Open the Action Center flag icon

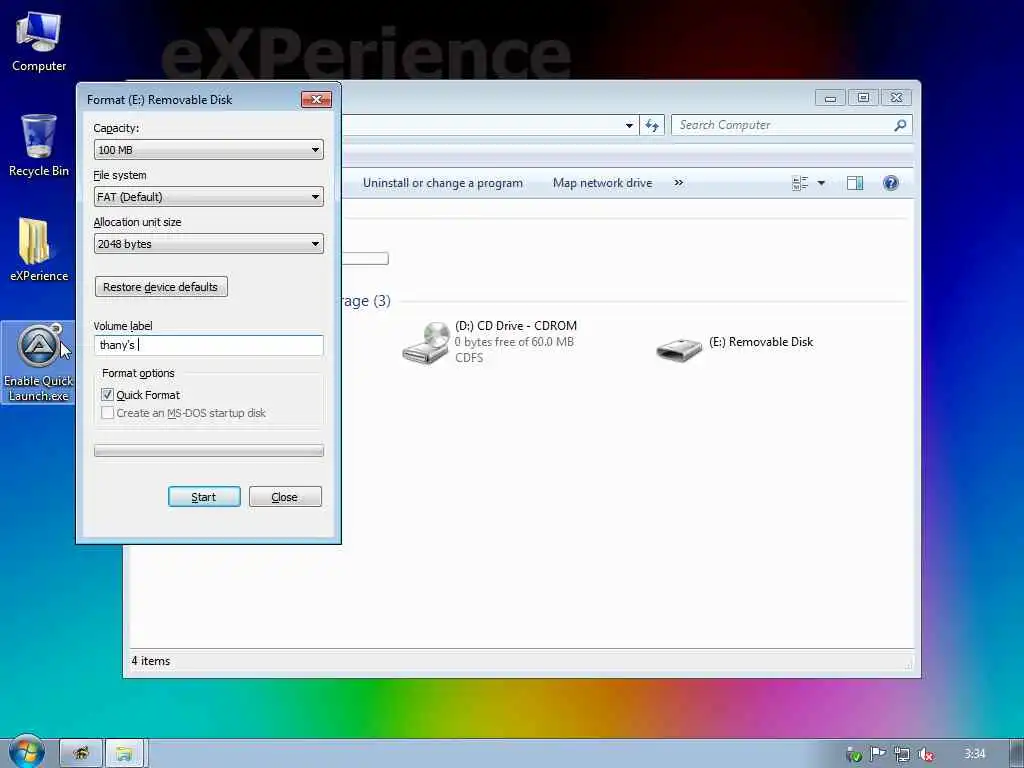pyautogui.click(x=878, y=754)
